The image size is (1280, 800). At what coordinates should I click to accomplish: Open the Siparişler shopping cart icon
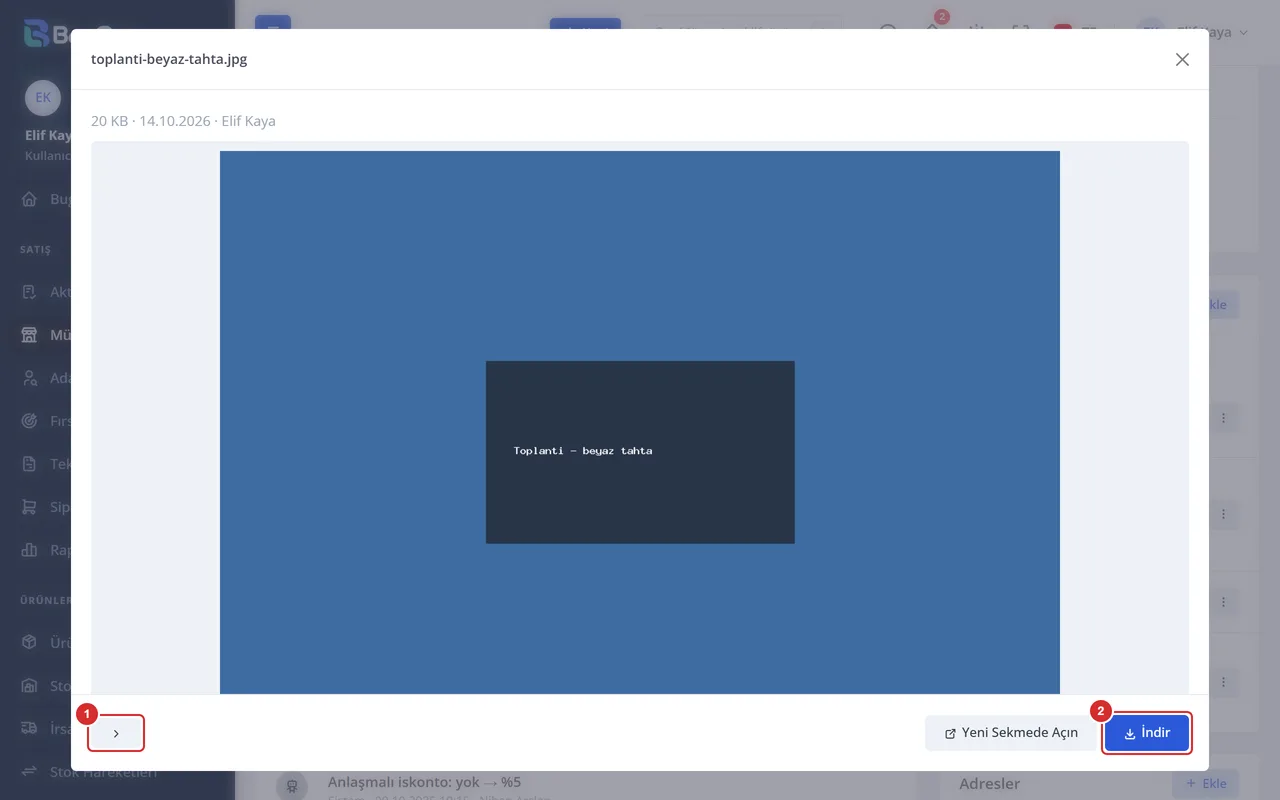(x=30, y=507)
